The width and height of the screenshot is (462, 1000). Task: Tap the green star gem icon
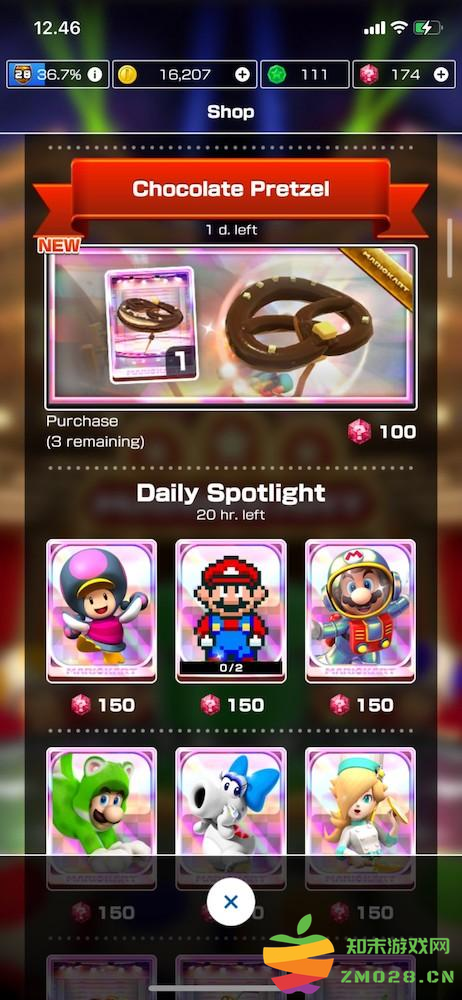tap(274, 75)
